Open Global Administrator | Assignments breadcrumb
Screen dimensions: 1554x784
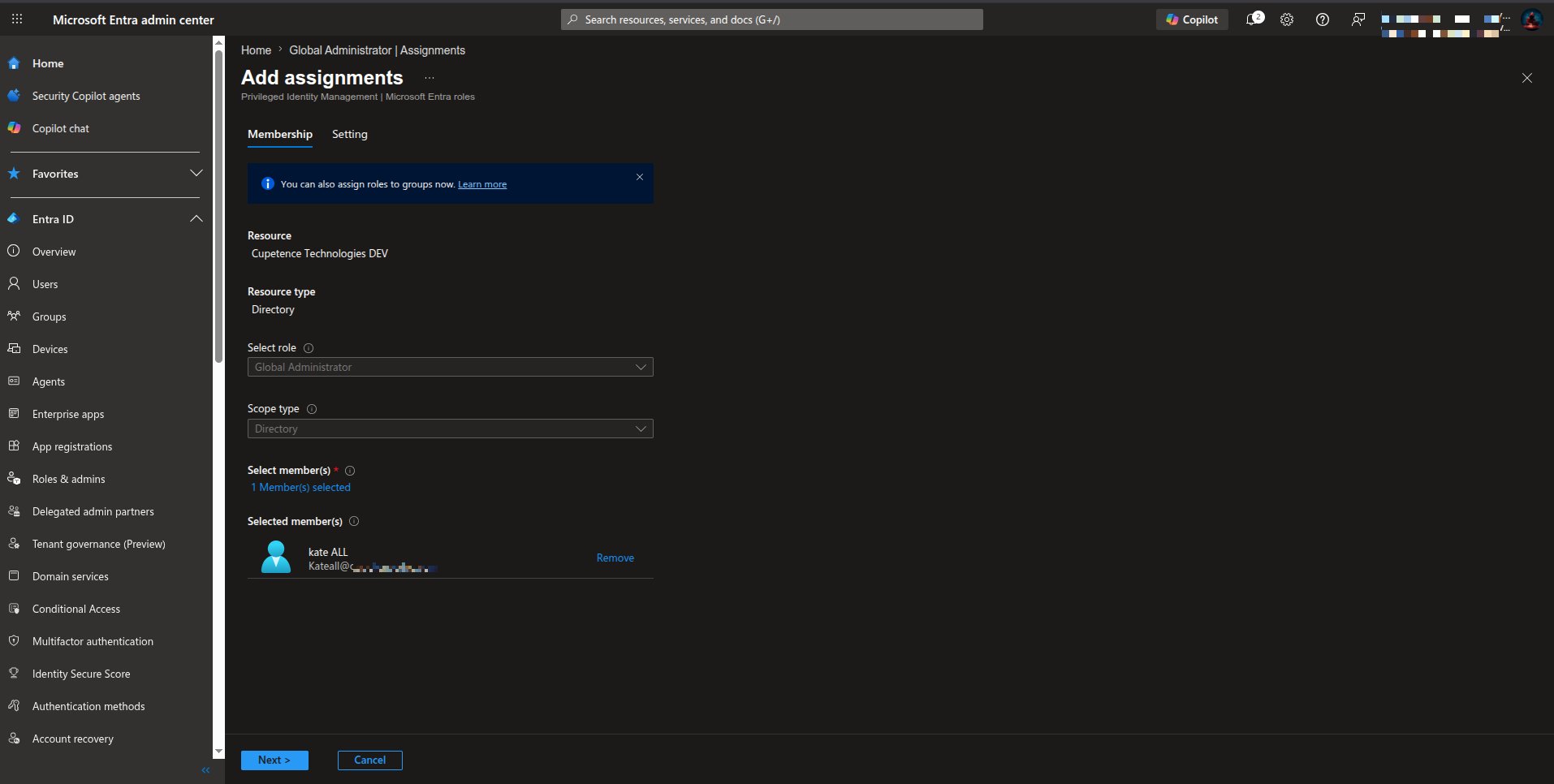(x=378, y=50)
